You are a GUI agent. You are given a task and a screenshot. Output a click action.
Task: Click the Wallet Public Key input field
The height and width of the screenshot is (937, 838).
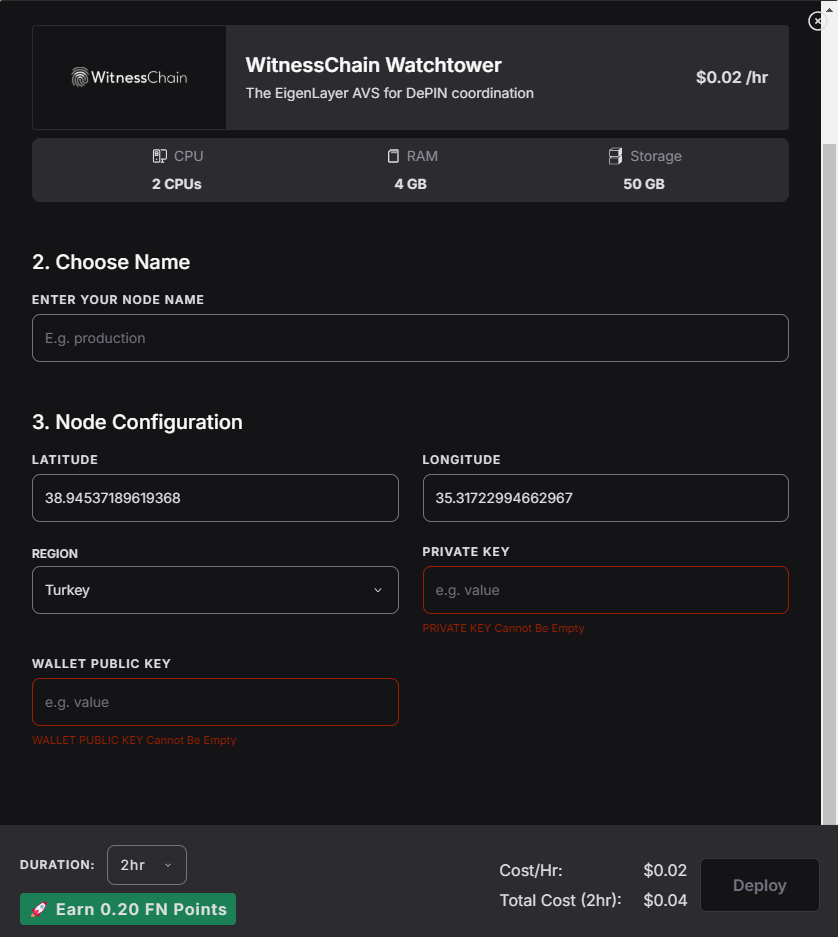pos(215,702)
